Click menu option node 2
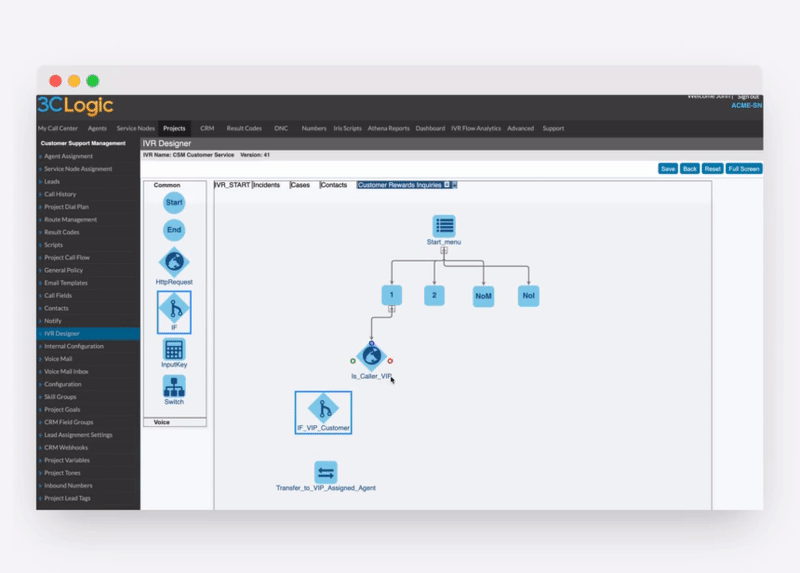800x573 pixels. click(434, 295)
